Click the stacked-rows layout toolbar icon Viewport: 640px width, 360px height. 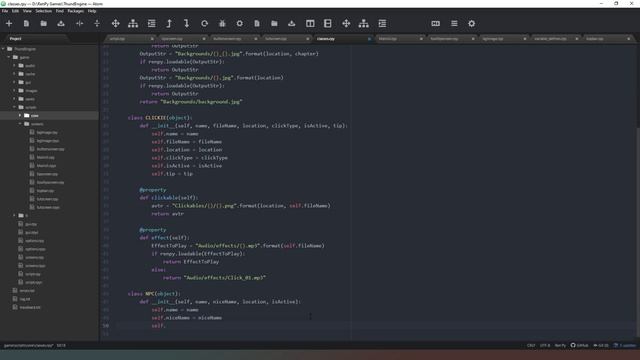[x=327, y=24]
